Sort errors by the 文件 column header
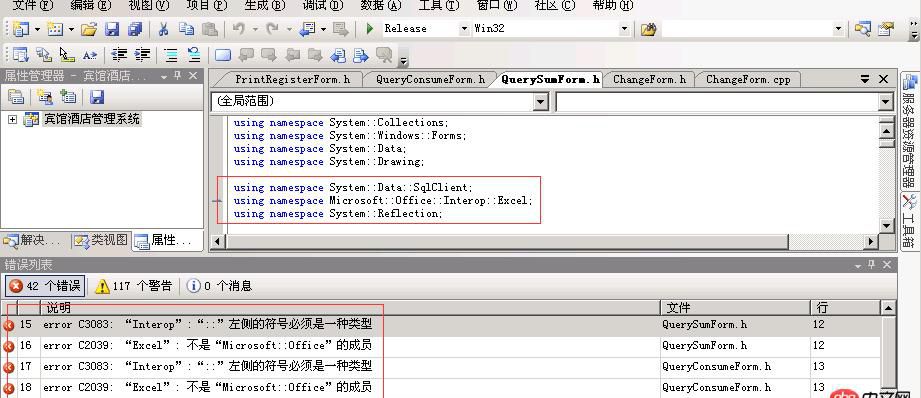The width and height of the screenshot is (921, 398). pyautogui.click(x=735, y=307)
